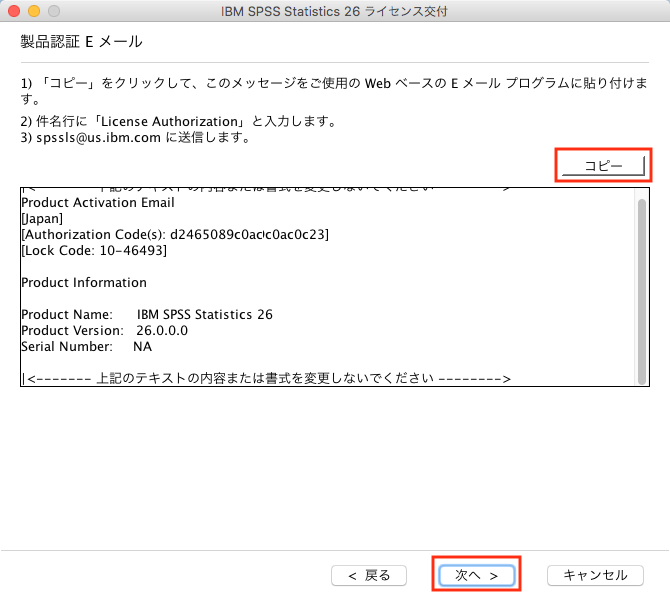Go back with < 戻る button
The width and height of the screenshot is (670, 596).
tap(369, 575)
